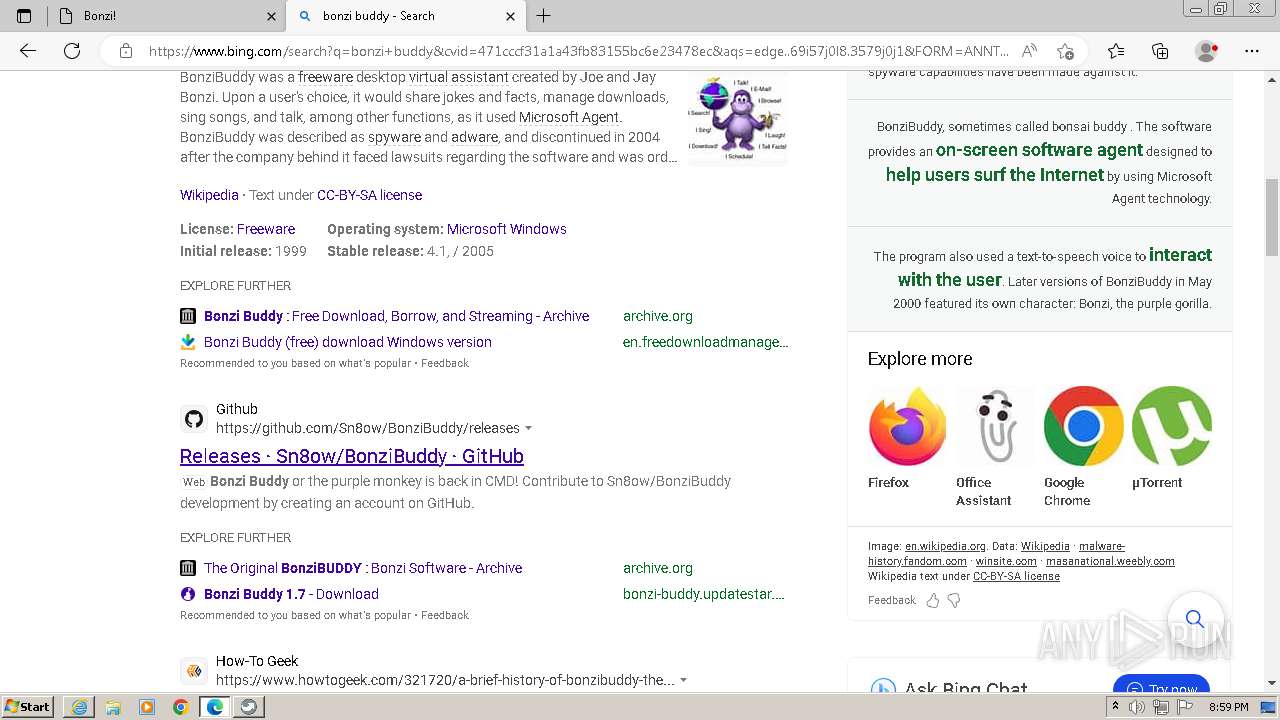
Task: Select the Firefox Explore more icon
Action: click(907, 426)
